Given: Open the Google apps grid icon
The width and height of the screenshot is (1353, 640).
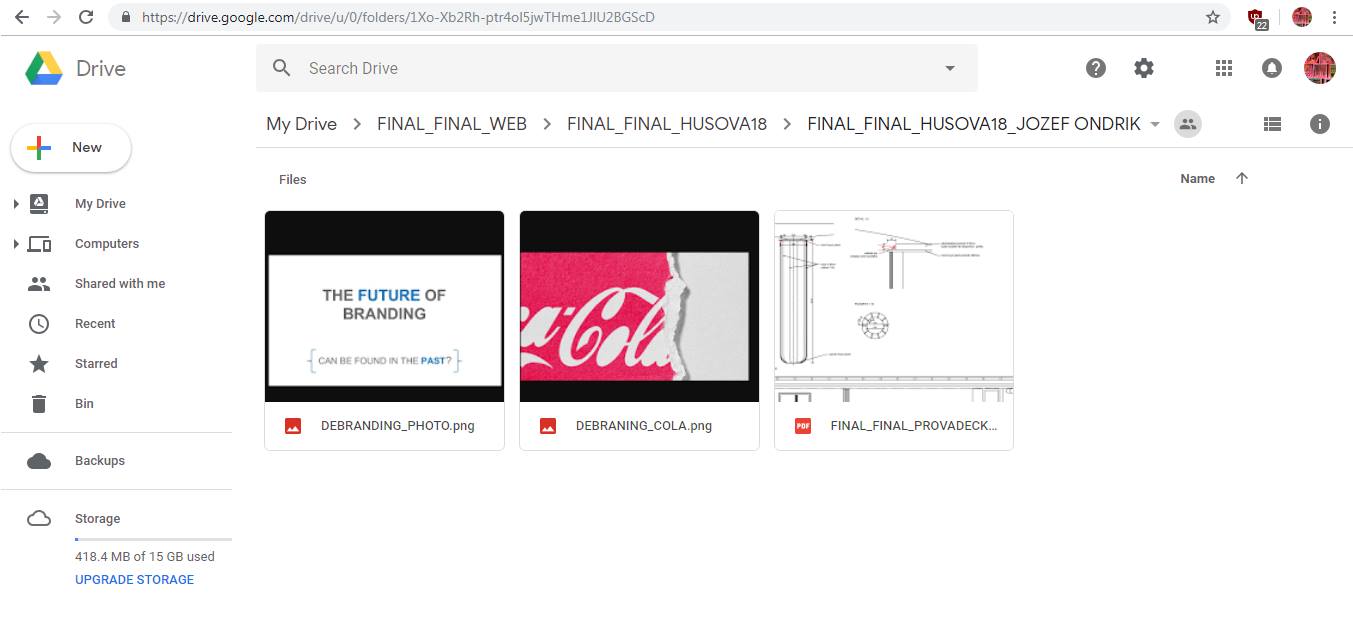Looking at the screenshot, I should (1224, 68).
